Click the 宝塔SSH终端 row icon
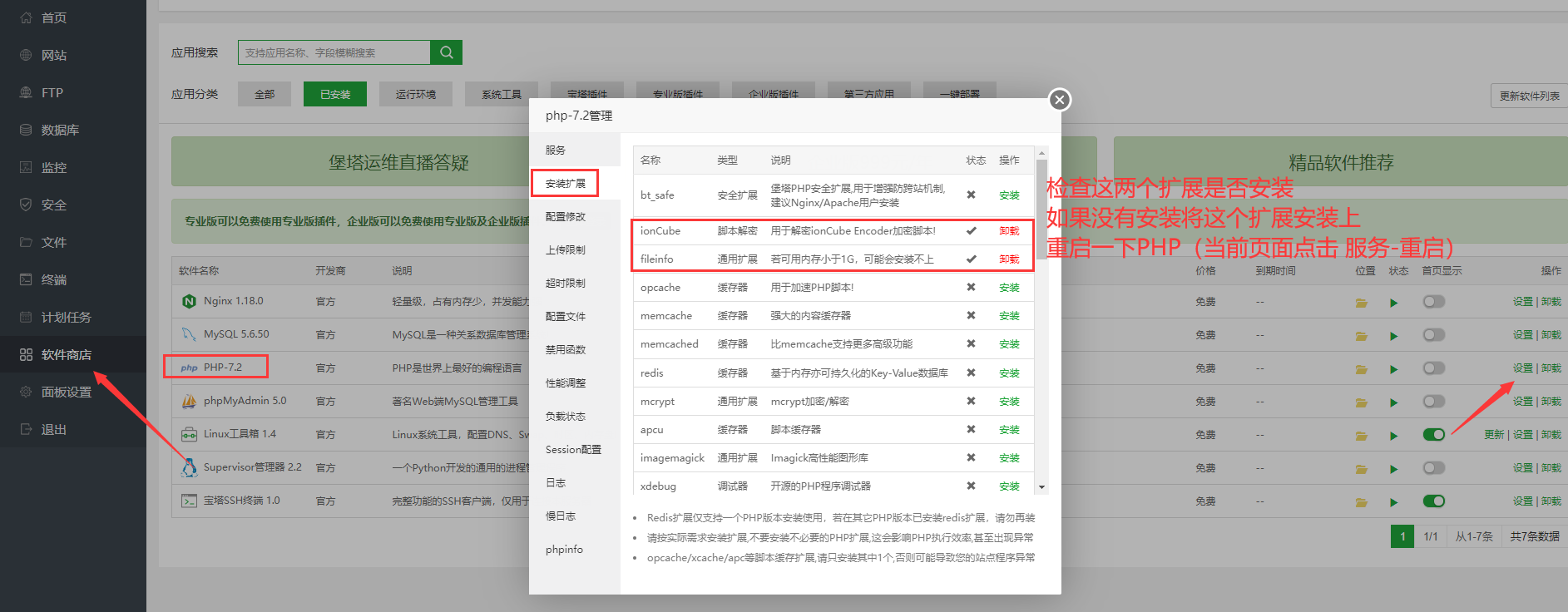The height and width of the screenshot is (612, 1568). tap(189, 501)
